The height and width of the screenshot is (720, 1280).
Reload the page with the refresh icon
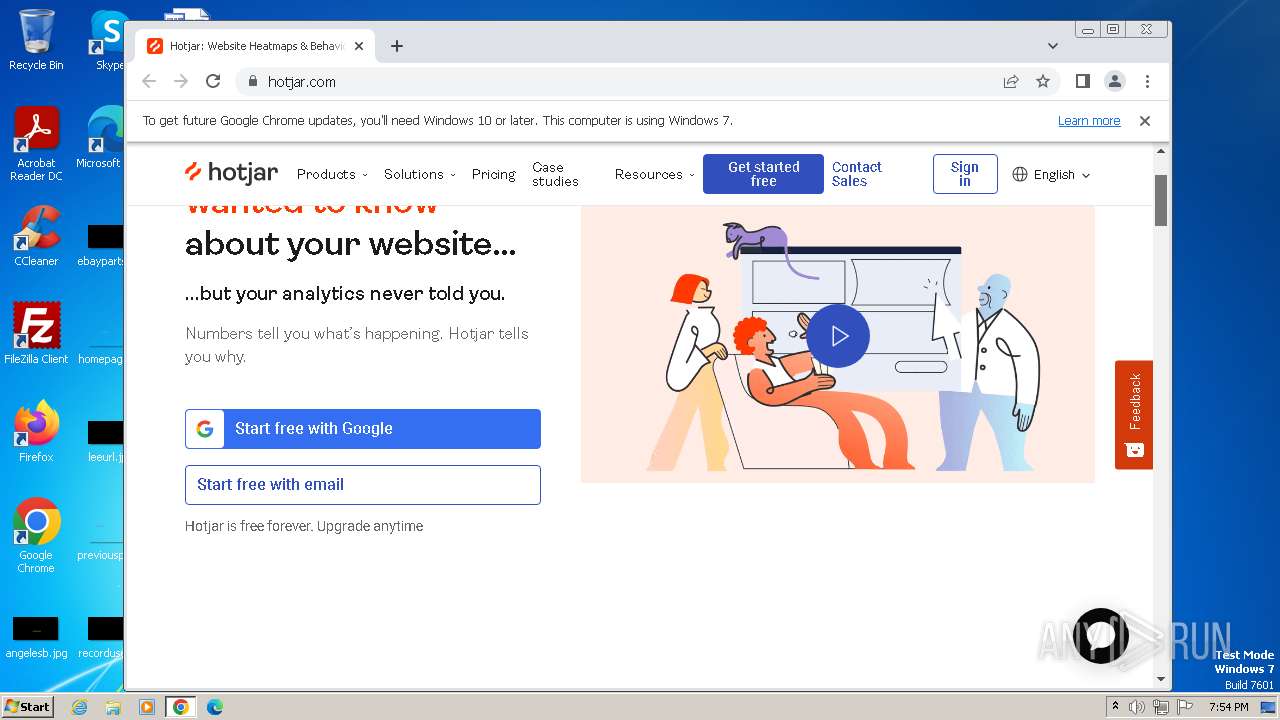(213, 81)
